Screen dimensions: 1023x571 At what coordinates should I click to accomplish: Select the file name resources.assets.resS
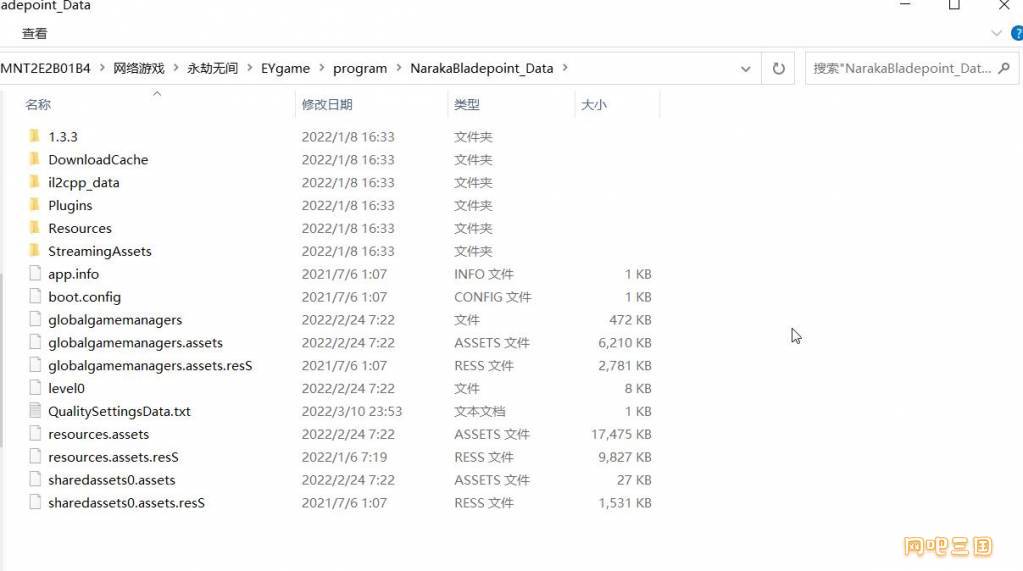coord(113,457)
